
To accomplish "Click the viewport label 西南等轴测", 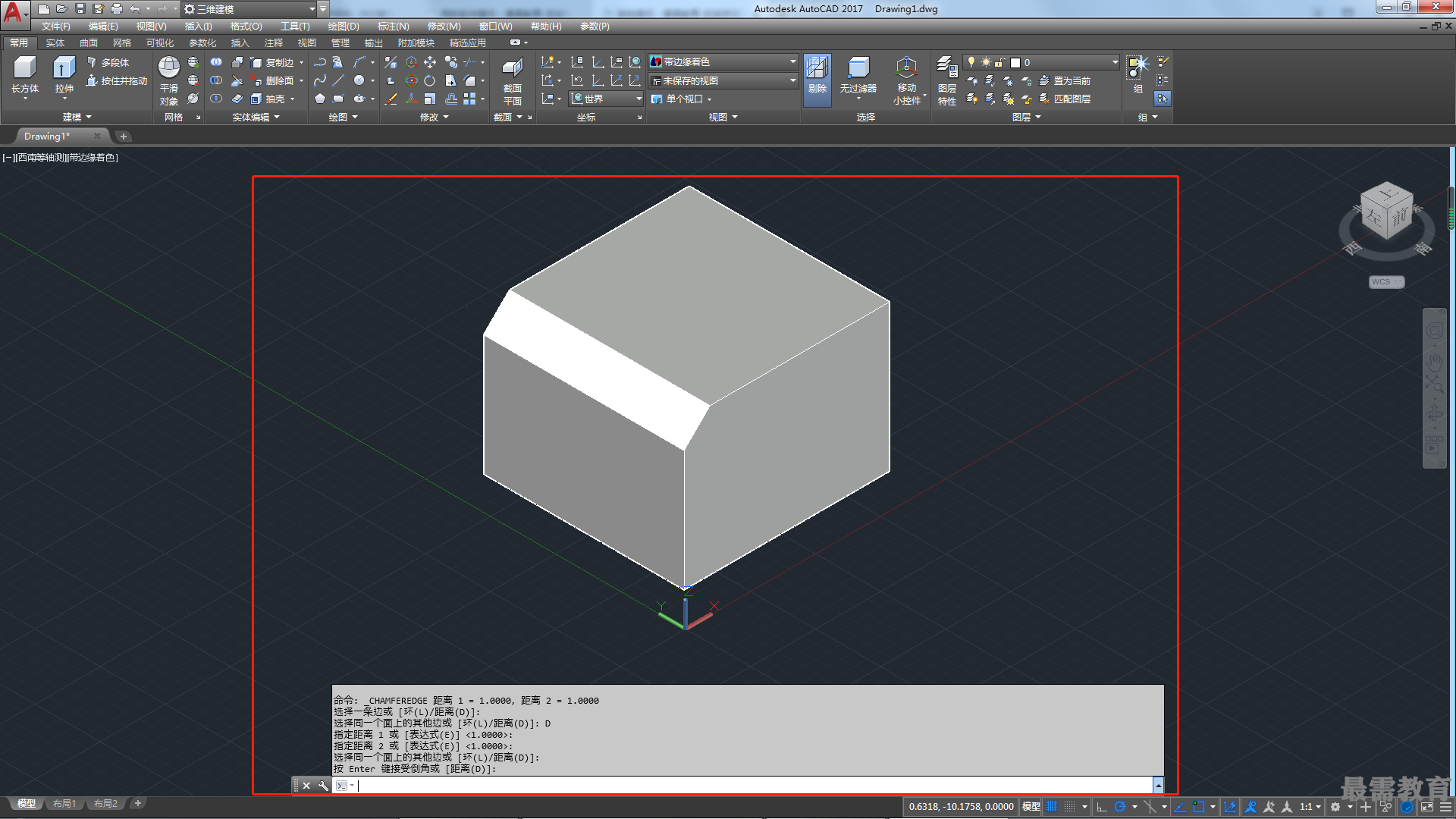I will tap(42, 158).
